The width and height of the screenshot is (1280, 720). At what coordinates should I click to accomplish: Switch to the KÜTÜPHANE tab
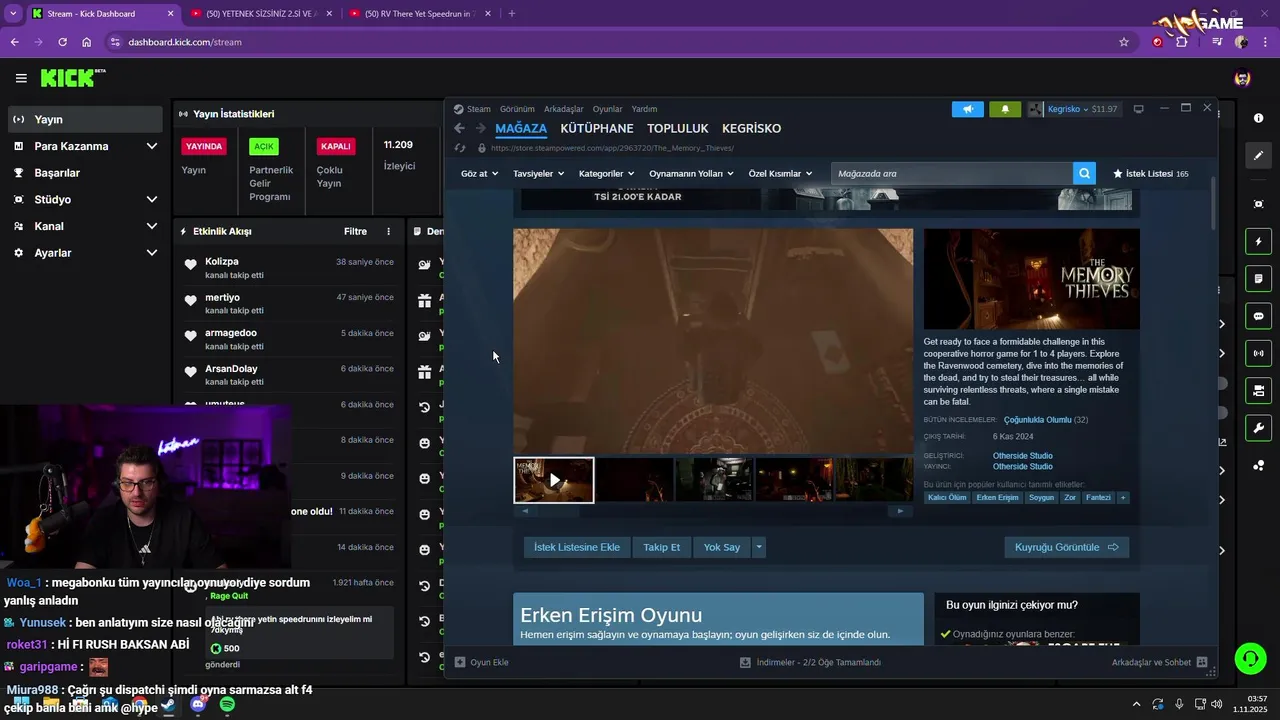tap(597, 128)
